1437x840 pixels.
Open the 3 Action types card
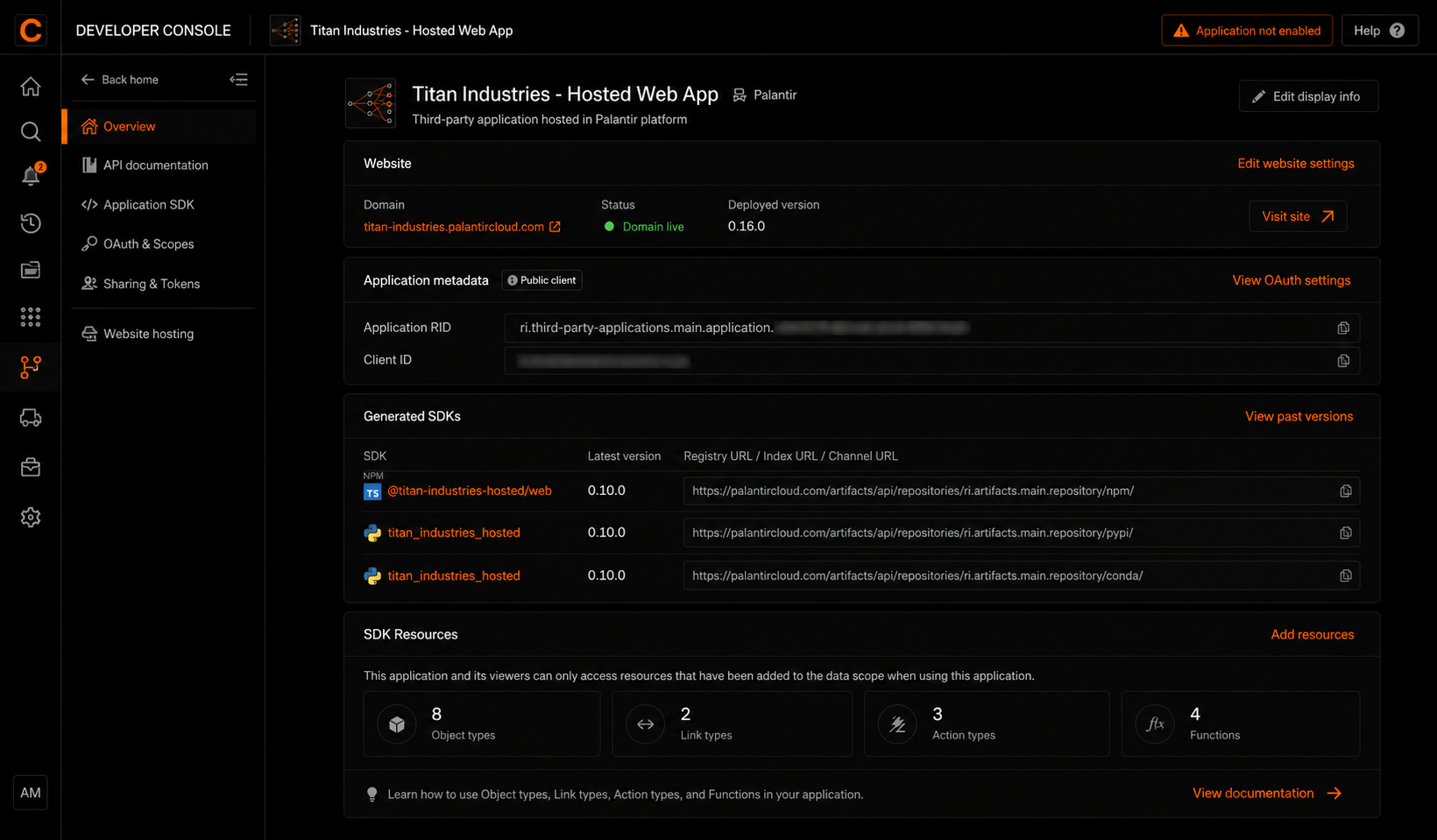tap(987, 724)
